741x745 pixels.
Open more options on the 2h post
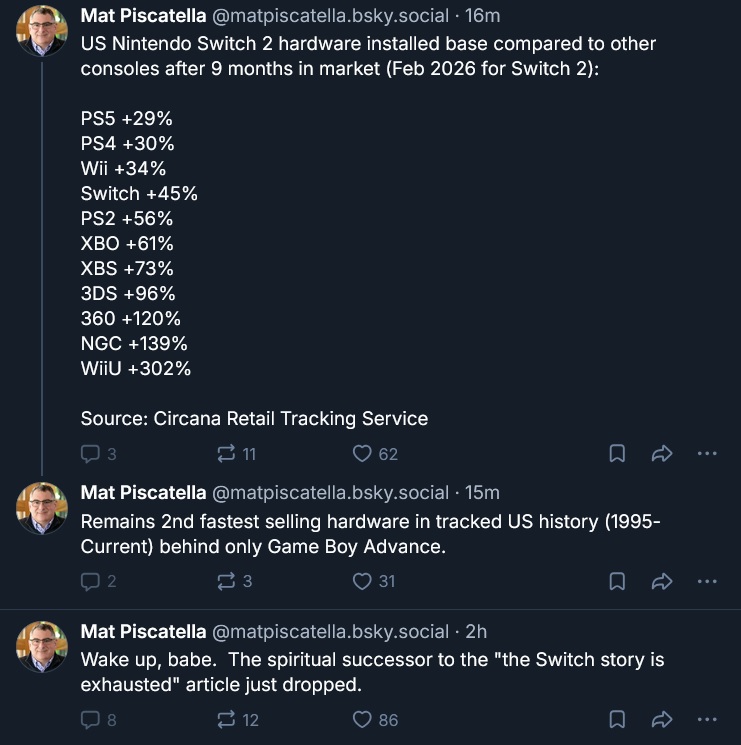(x=707, y=719)
